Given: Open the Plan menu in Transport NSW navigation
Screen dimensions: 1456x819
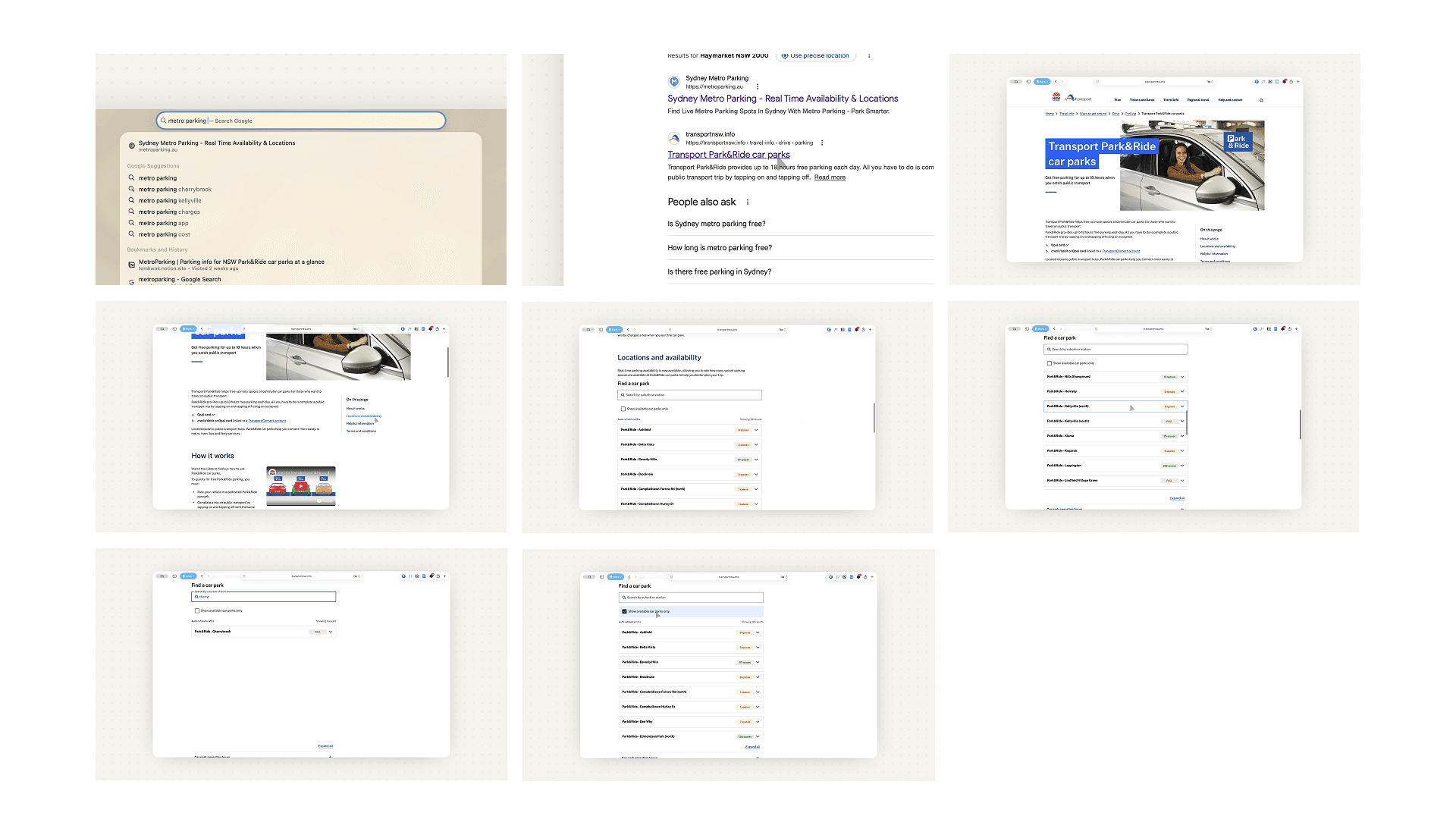Looking at the screenshot, I should pos(1117,100).
